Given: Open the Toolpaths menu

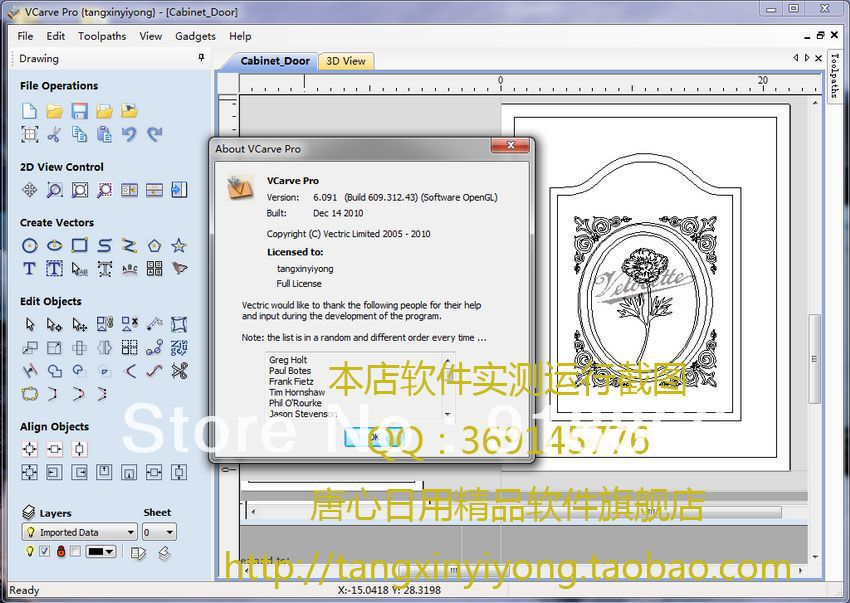Looking at the screenshot, I should coord(102,36).
